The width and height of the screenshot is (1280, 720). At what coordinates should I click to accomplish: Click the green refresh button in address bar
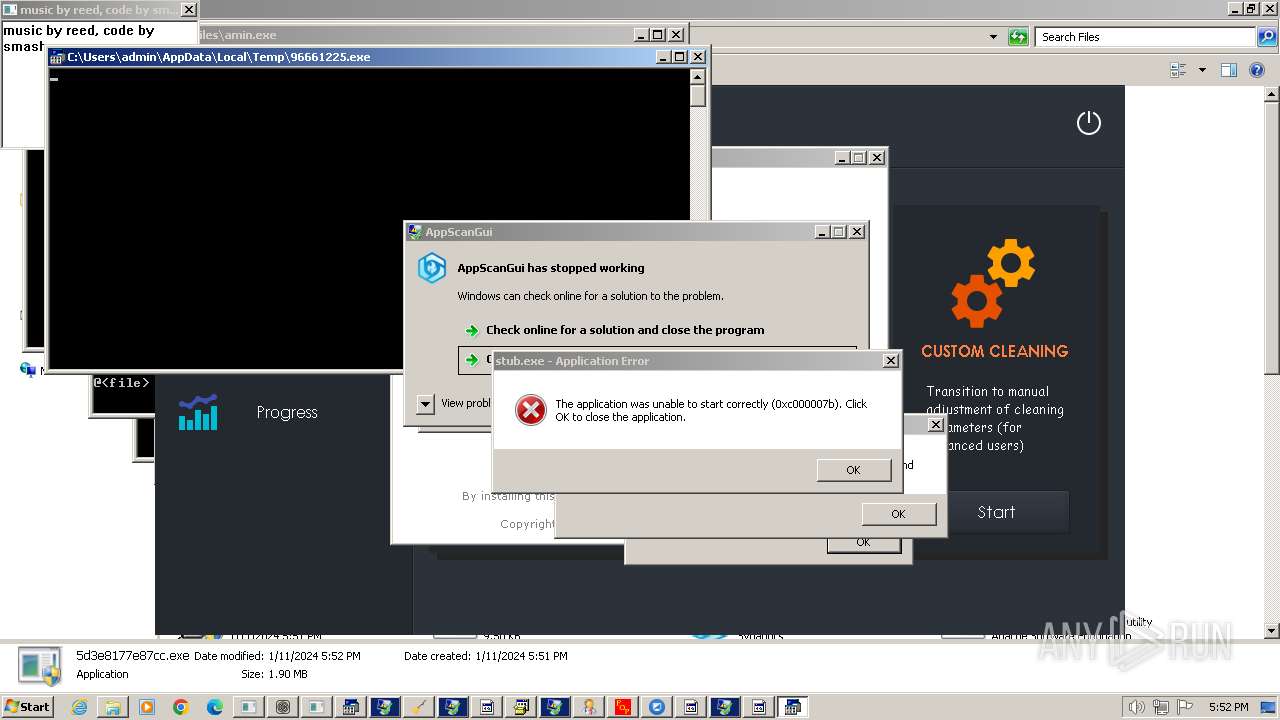(1018, 37)
